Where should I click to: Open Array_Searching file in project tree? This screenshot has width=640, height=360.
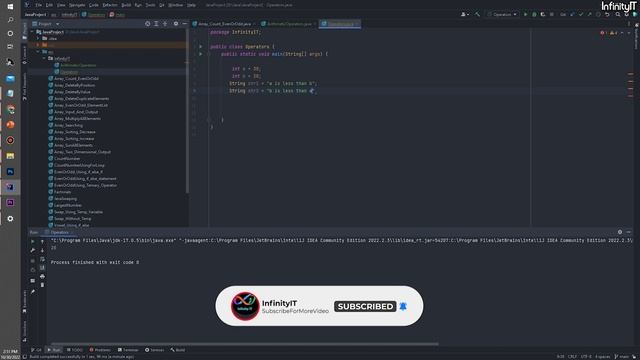pos(68,125)
